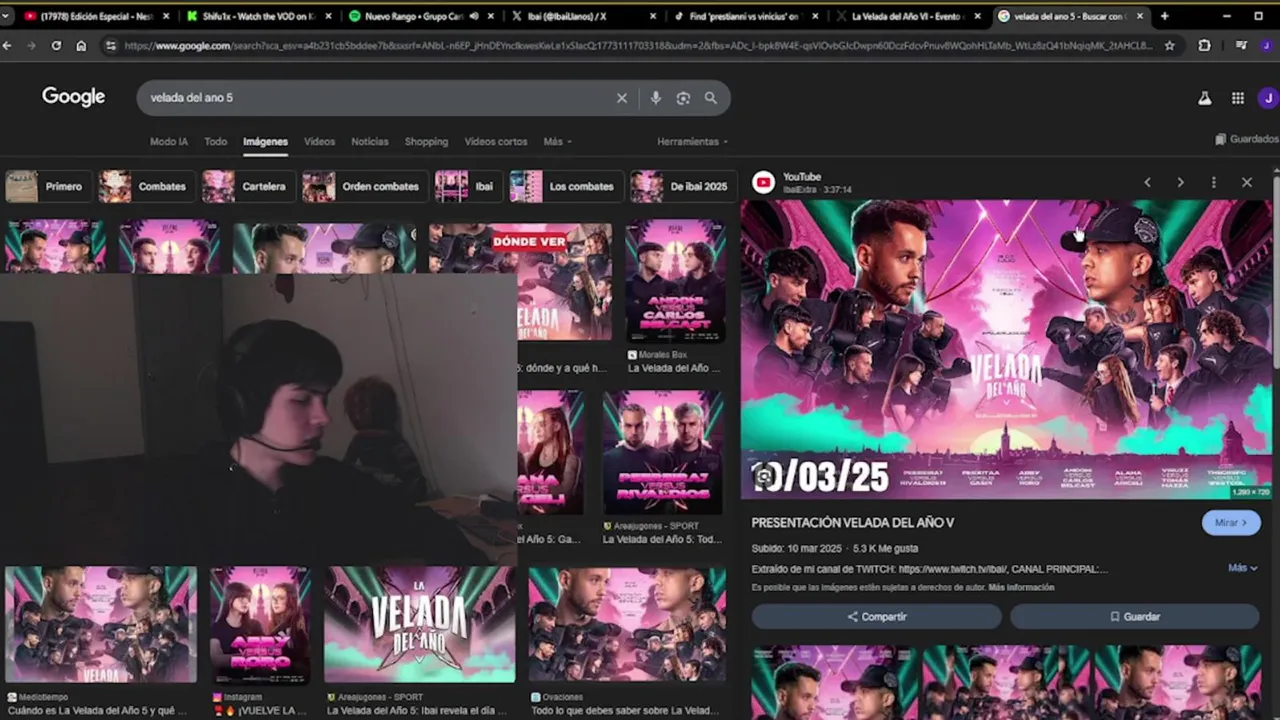
Task: Open Mediotiempo Velada poster thumbnail
Action: coord(100,625)
